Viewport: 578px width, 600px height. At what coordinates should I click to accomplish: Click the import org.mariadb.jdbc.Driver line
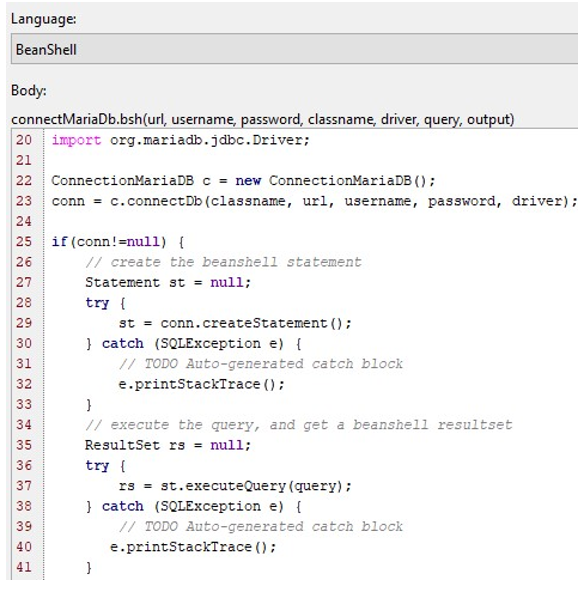point(181,140)
